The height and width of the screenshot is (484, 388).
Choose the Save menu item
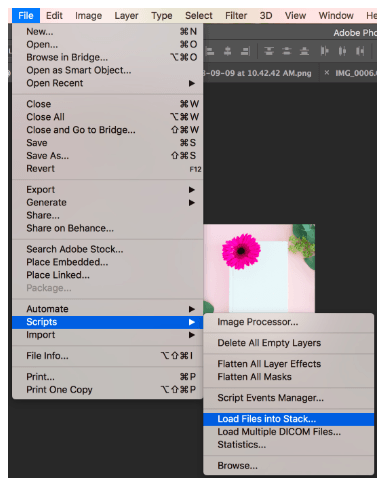(x=108, y=143)
